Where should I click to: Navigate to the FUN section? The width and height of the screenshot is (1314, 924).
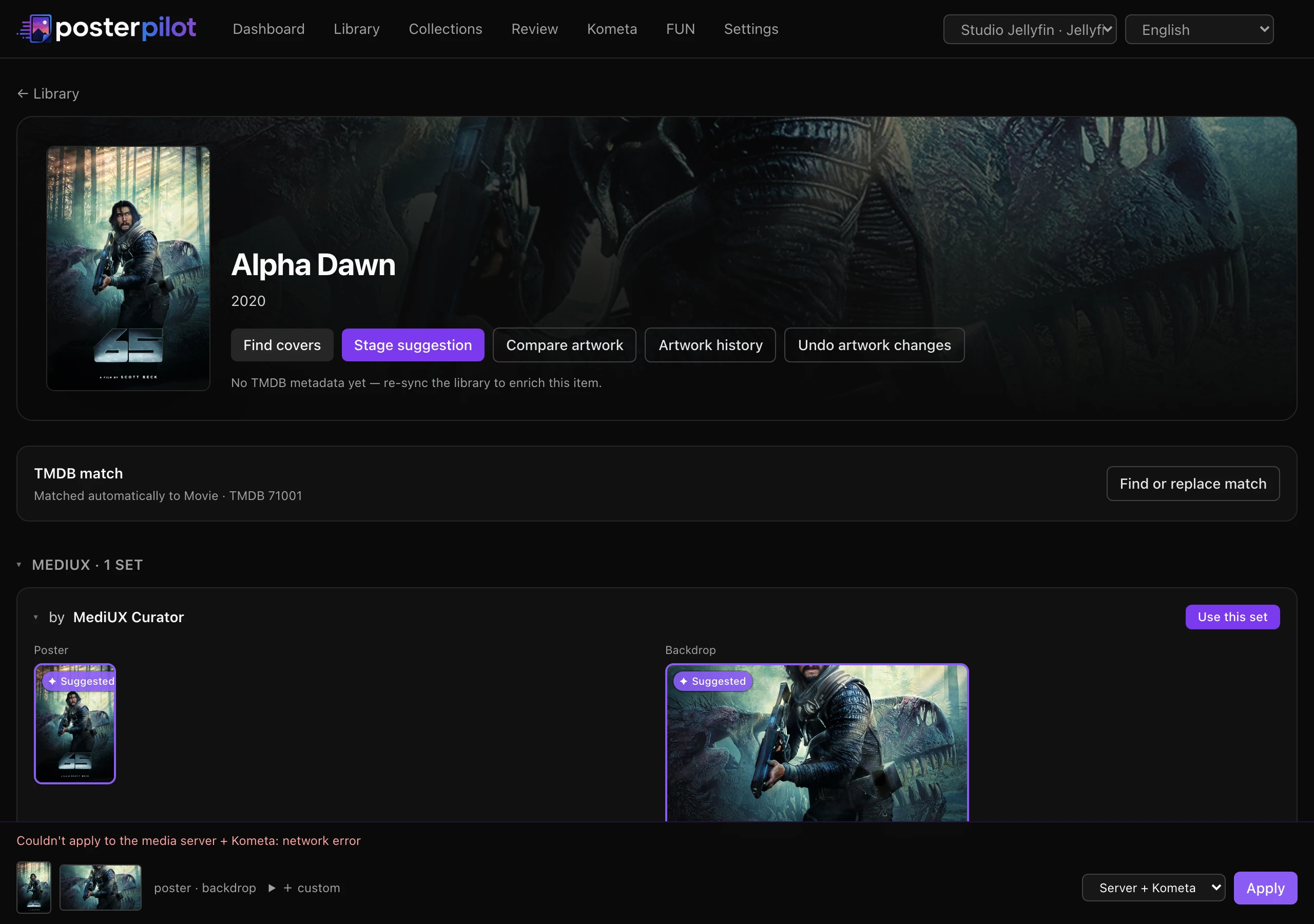(681, 29)
